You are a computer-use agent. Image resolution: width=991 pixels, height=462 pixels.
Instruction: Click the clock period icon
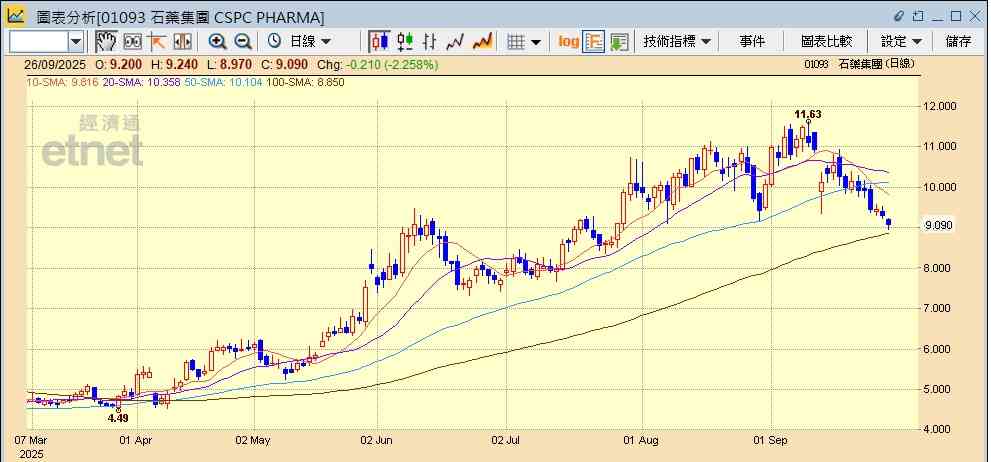point(274,42)
